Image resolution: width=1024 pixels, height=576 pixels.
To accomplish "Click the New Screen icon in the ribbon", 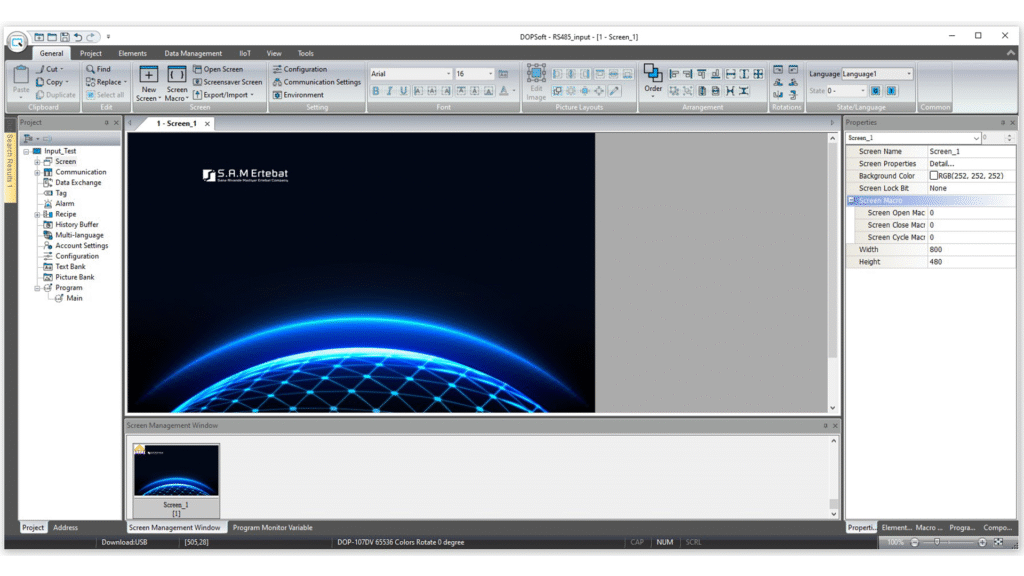I will coord(148,75).
